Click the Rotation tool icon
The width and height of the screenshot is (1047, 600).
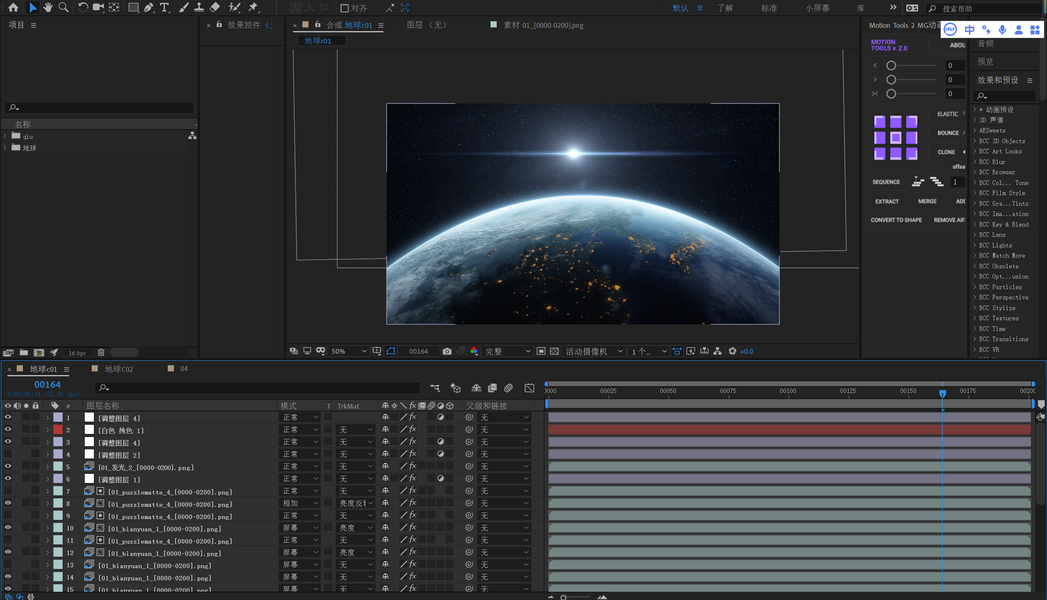tap(82, 8)
